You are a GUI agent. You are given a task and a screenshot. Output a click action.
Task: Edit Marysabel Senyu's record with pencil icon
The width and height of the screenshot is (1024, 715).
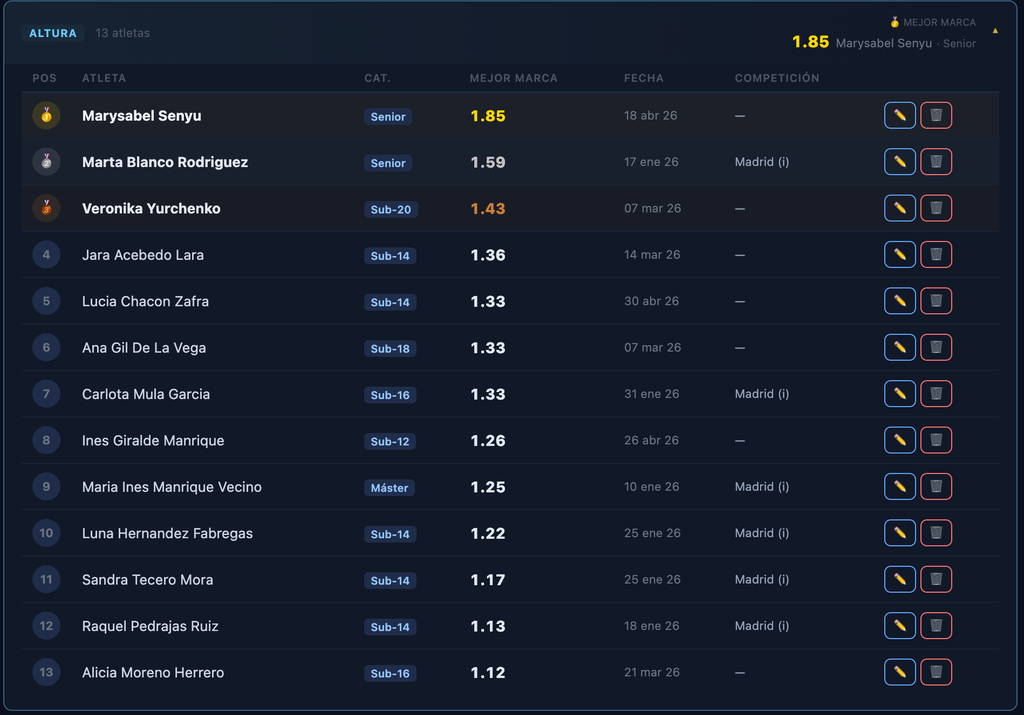coord(899,116)
